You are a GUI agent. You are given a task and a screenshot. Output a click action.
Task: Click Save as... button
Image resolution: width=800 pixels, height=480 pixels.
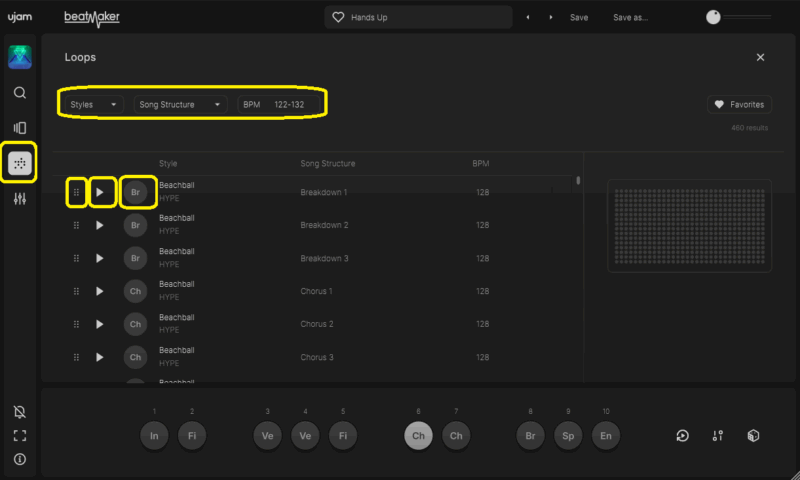coord(630,17)
